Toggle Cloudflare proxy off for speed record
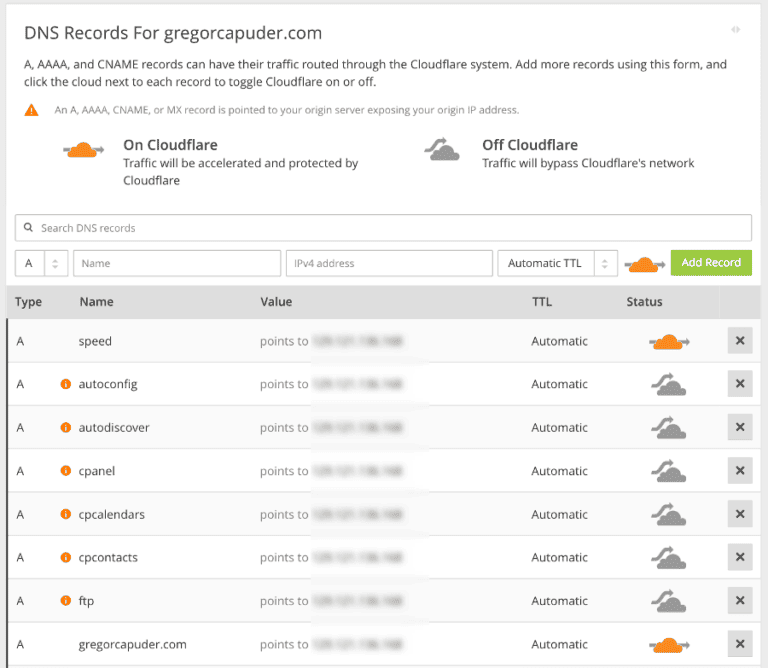The width and height of the screenshot is (768, 668). (668, 342)
